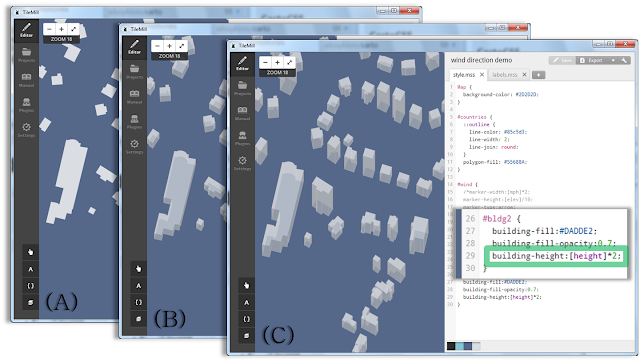Open the Carto reference brackets tool in window C
Viewport: 640px width, 362px height.
pyautogui.click(x=246, y=319)
